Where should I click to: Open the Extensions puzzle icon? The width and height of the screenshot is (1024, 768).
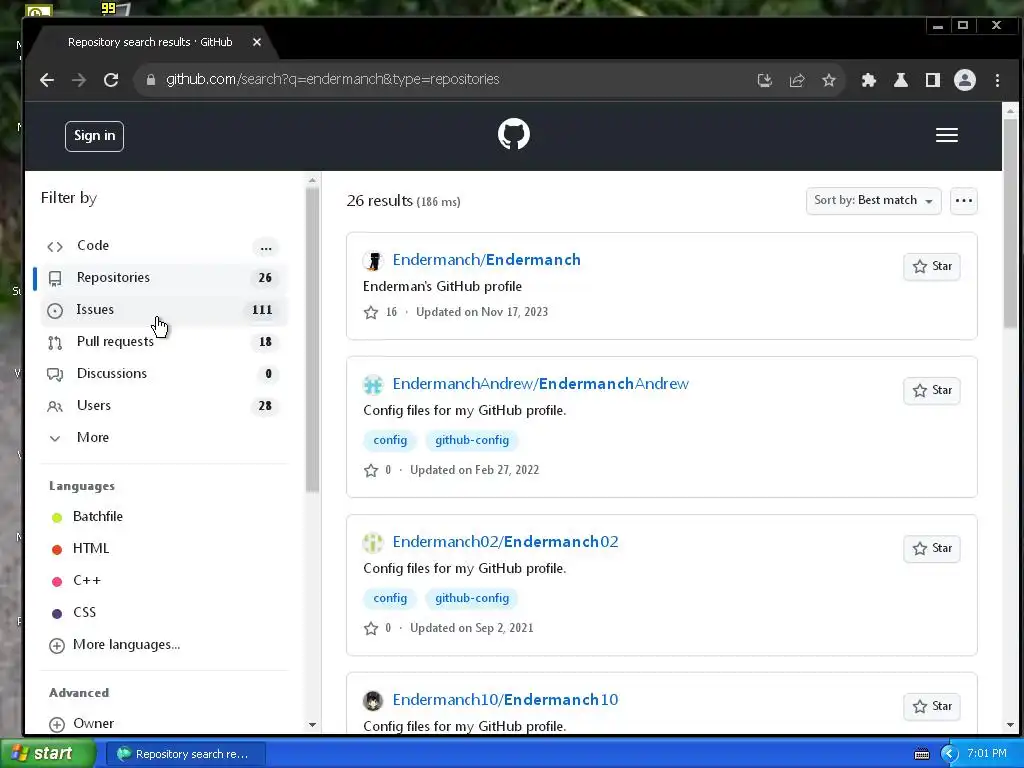(x=869, y=80)
